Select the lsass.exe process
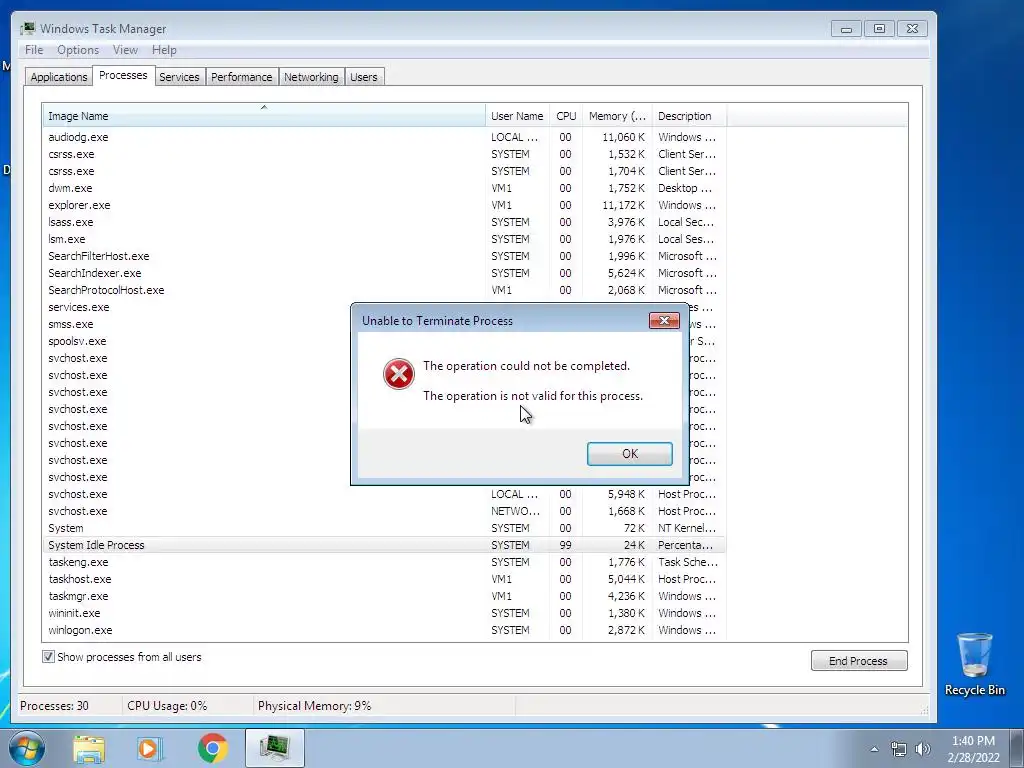Image resolution: width=1024 pixels, height=768 pixels. [384, 222]
